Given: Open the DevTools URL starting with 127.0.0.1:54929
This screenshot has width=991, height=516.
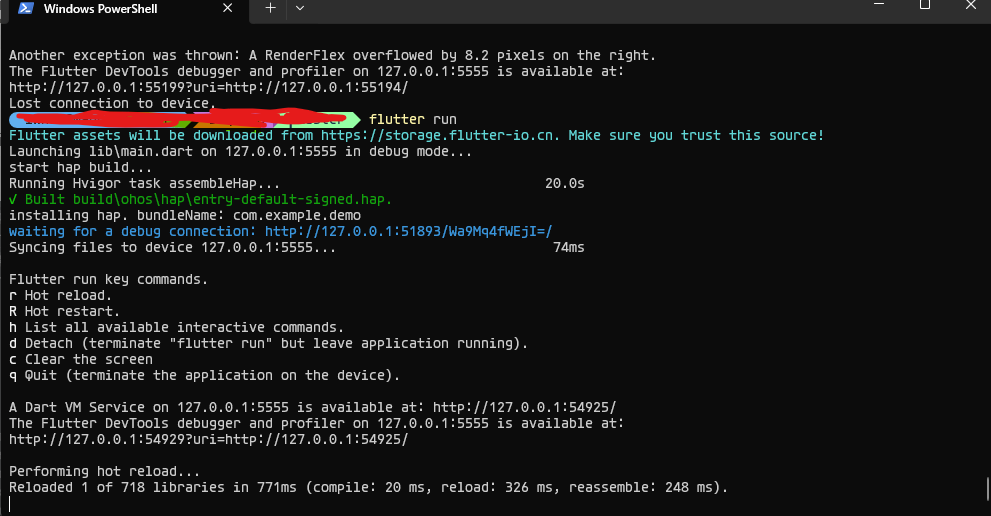Looking at the screenshot, I should click(x=209, y=439).
